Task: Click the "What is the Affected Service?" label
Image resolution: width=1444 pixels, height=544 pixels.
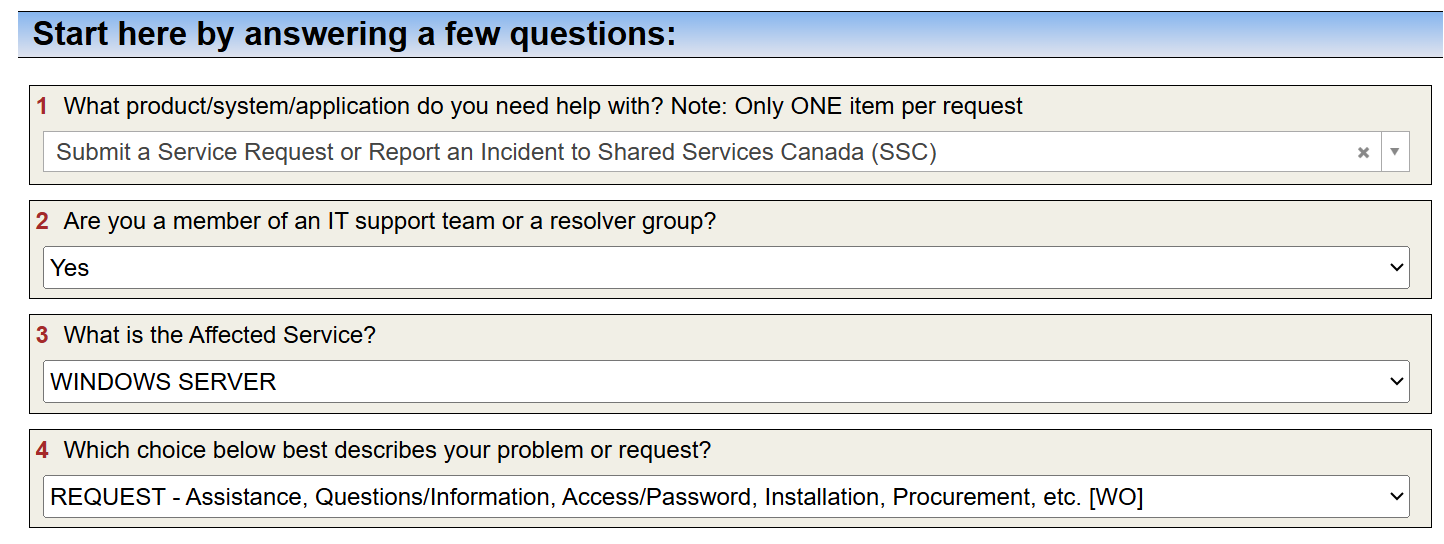Action: click(x=220, y=335)
